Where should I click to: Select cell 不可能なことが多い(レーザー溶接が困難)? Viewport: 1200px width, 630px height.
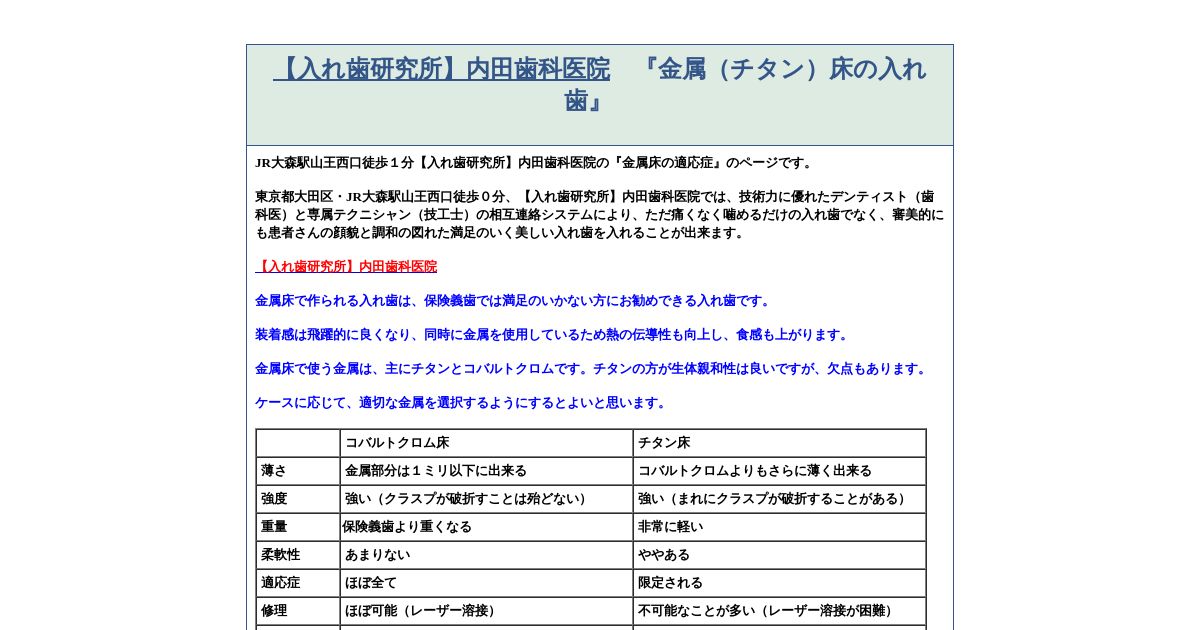click(x=779, y=611)
